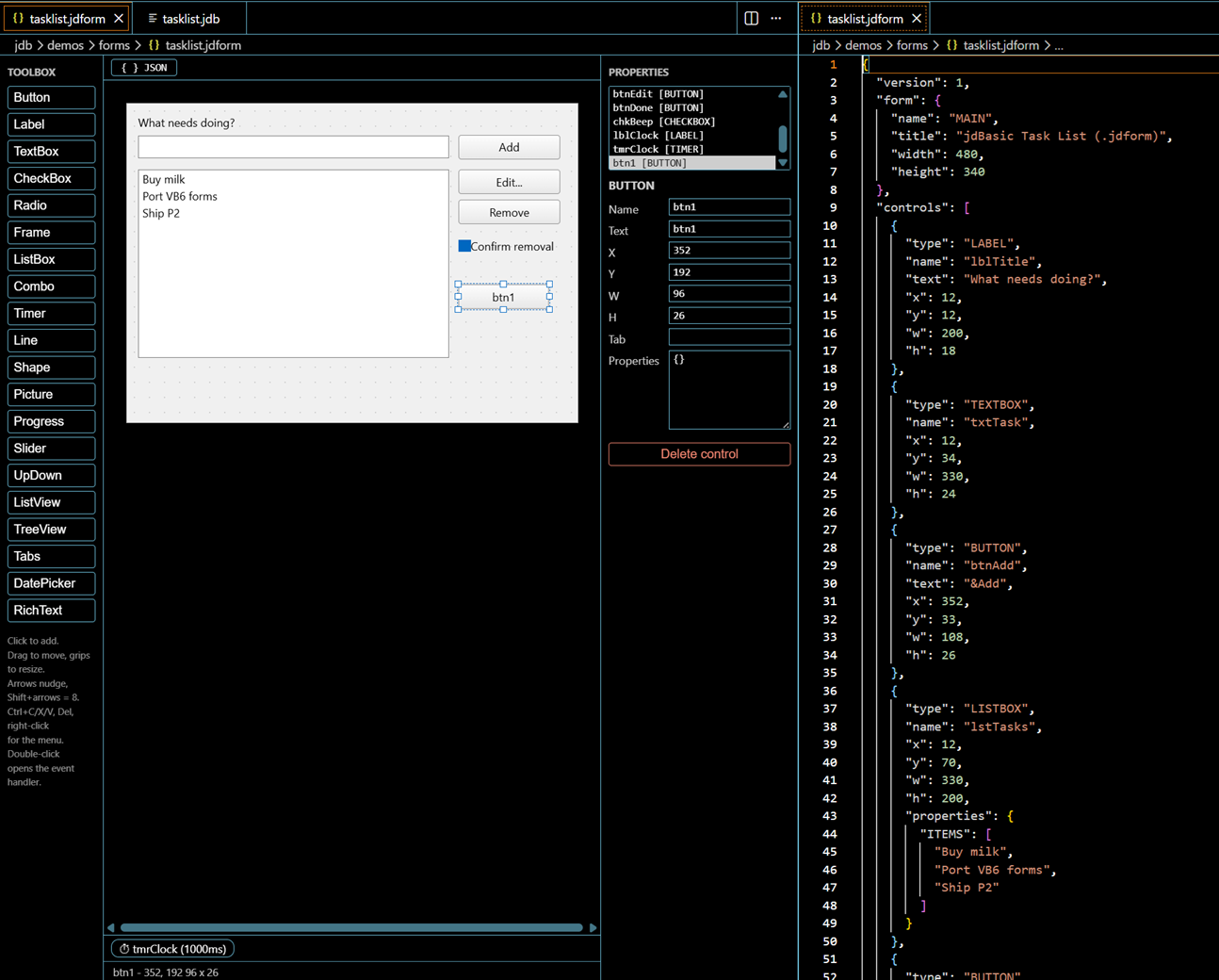
Task: Add a Label from the toolbox
Action: 51,124
